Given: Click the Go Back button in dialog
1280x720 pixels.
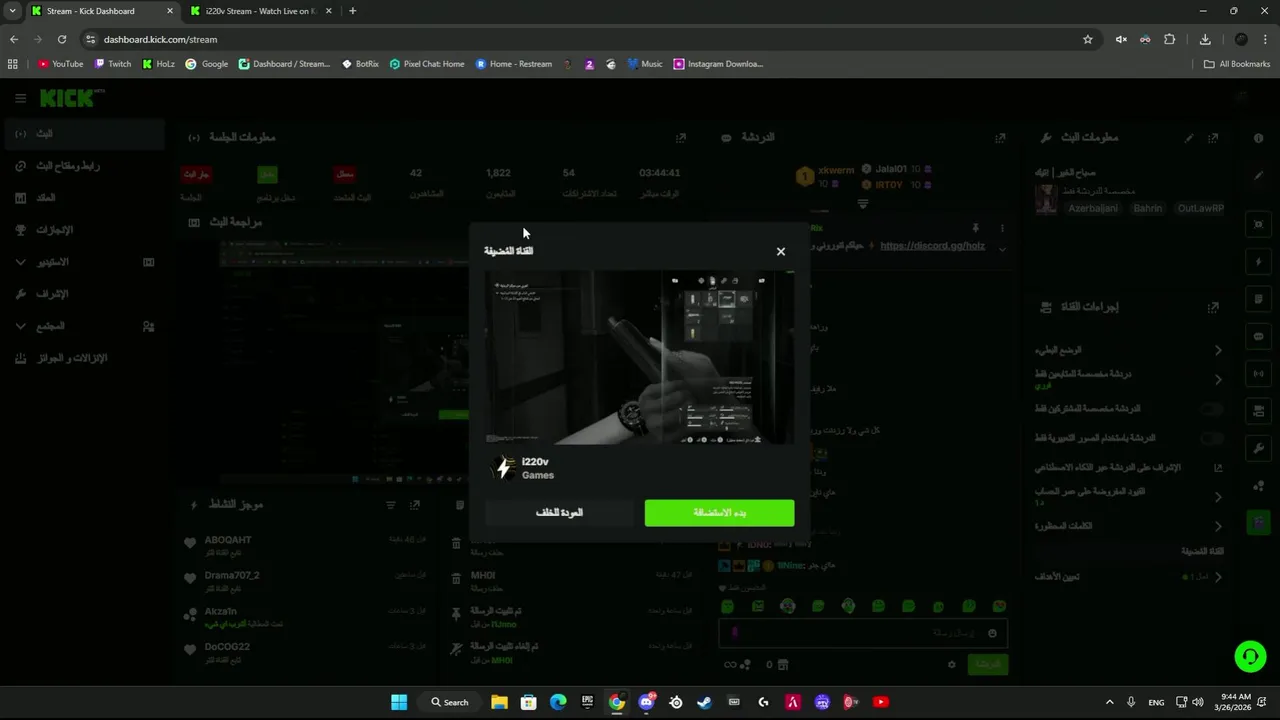Looking at the screenshot, I should tap(559, 513).
